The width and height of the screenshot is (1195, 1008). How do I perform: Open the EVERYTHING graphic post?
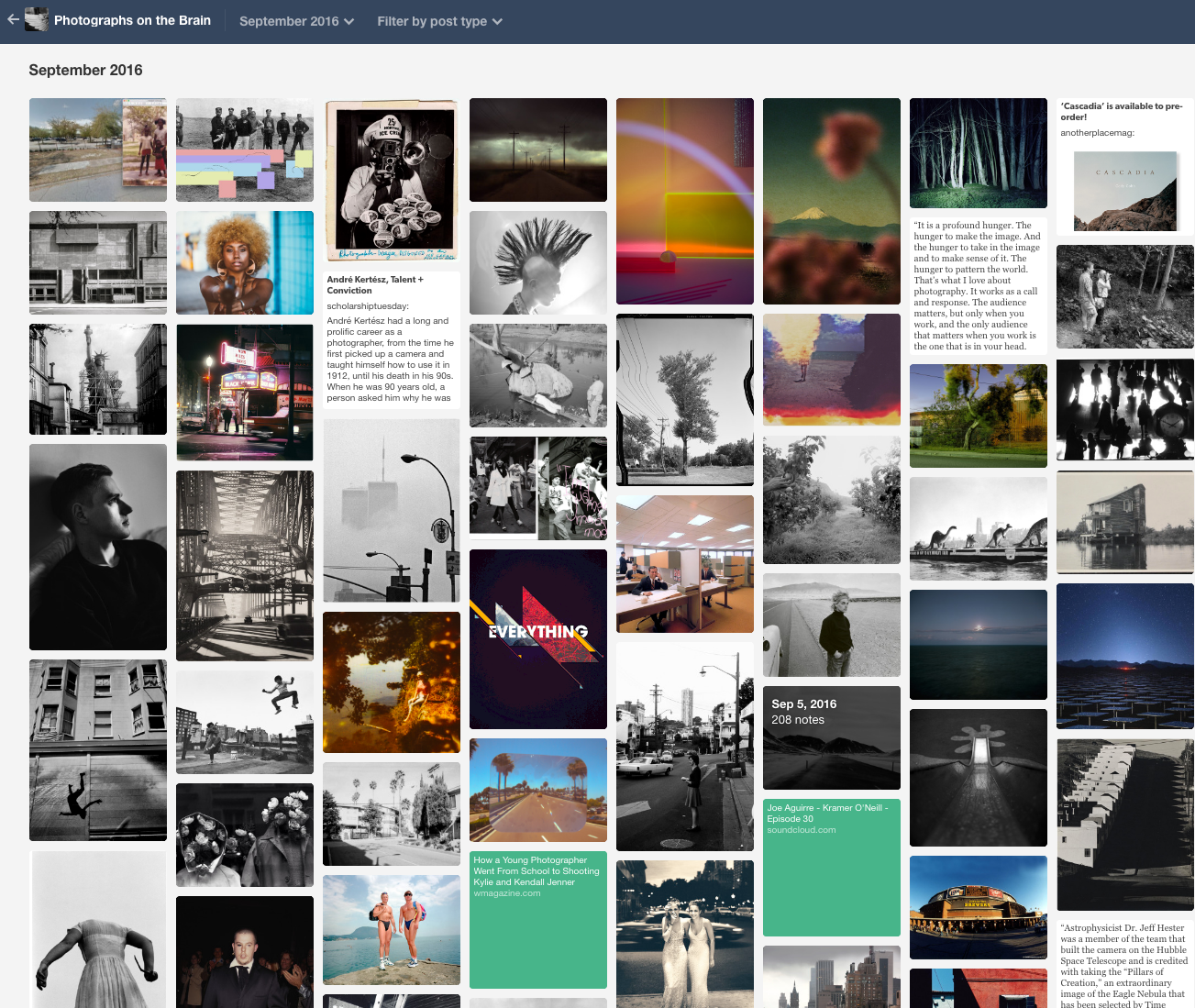538,639
